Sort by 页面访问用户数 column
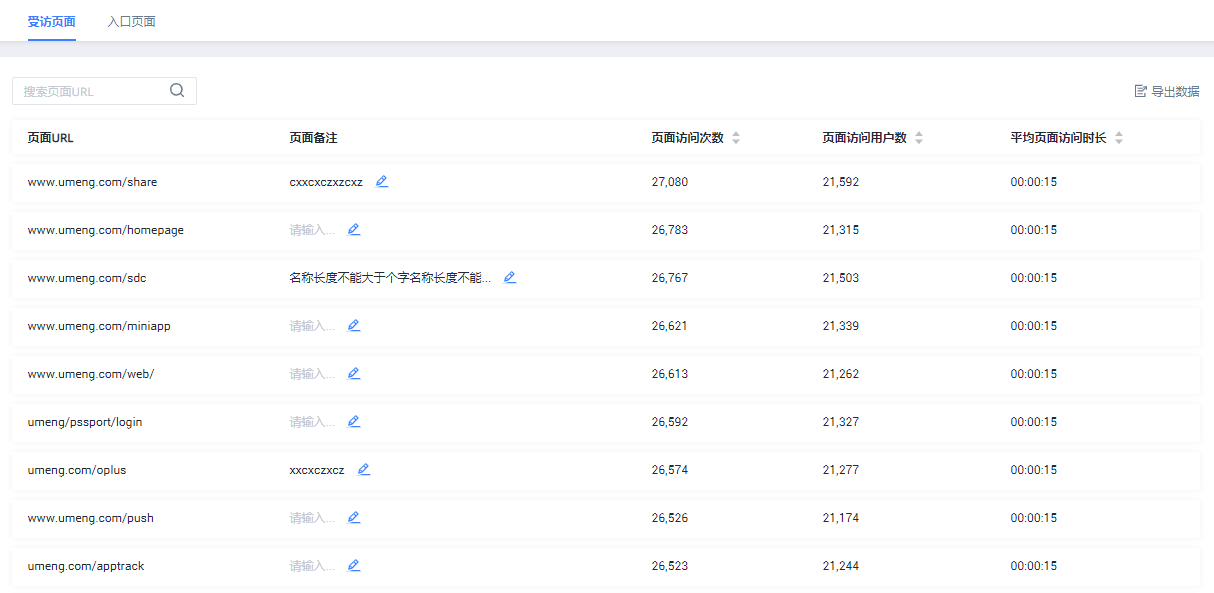This screenshot has width=1214, height=593. (x=919, y=138)
